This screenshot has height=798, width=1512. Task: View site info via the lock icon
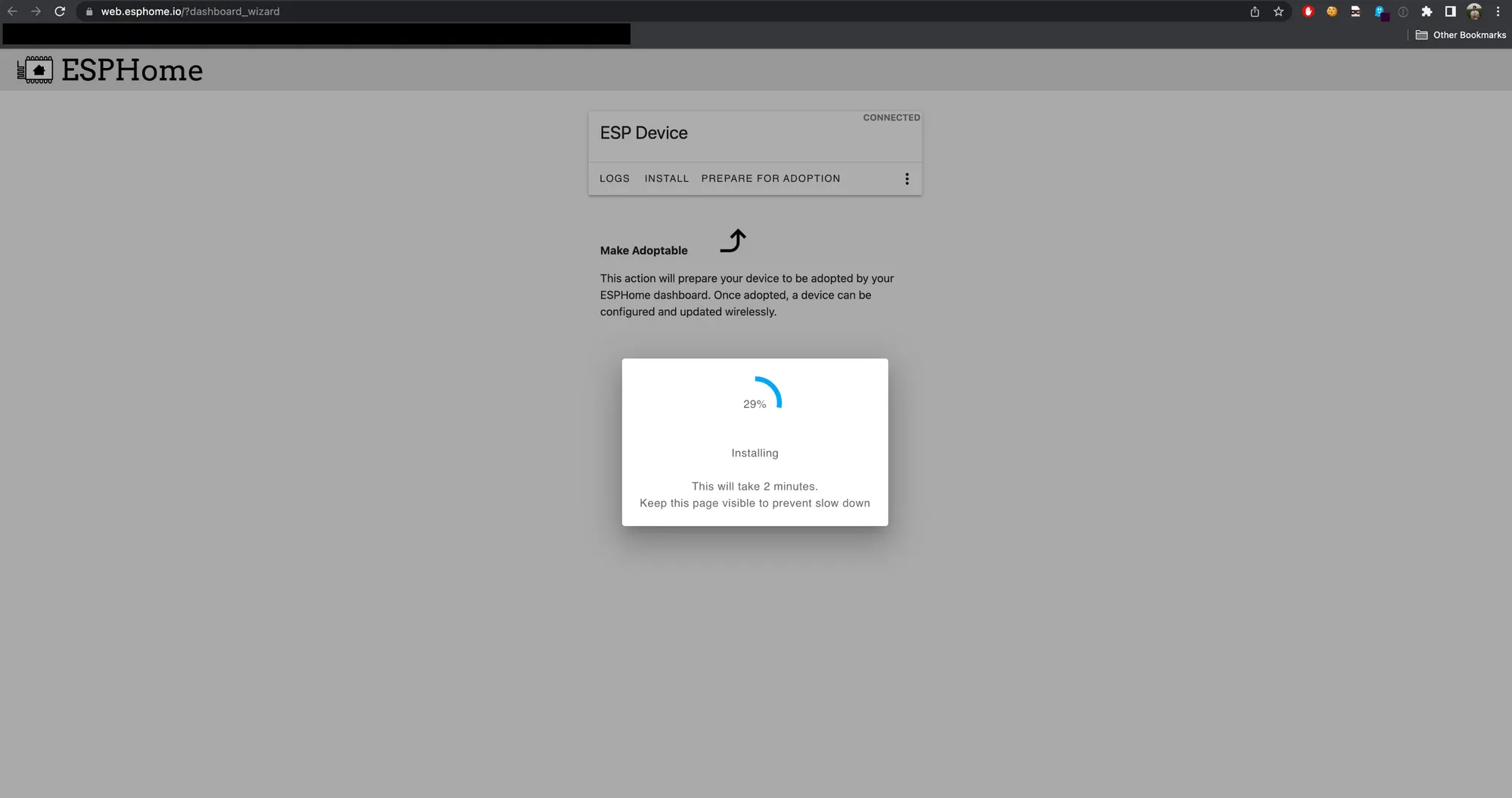point(89,11)
